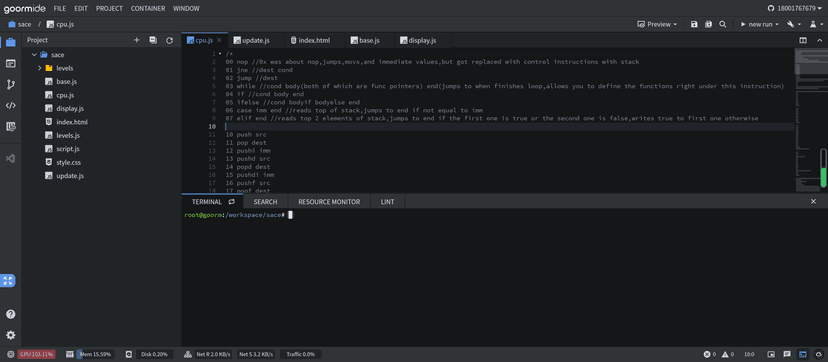Click the save all files icon
Viewport: 828px width, 362px height.
pyautogui.click(x=708, y=24)
